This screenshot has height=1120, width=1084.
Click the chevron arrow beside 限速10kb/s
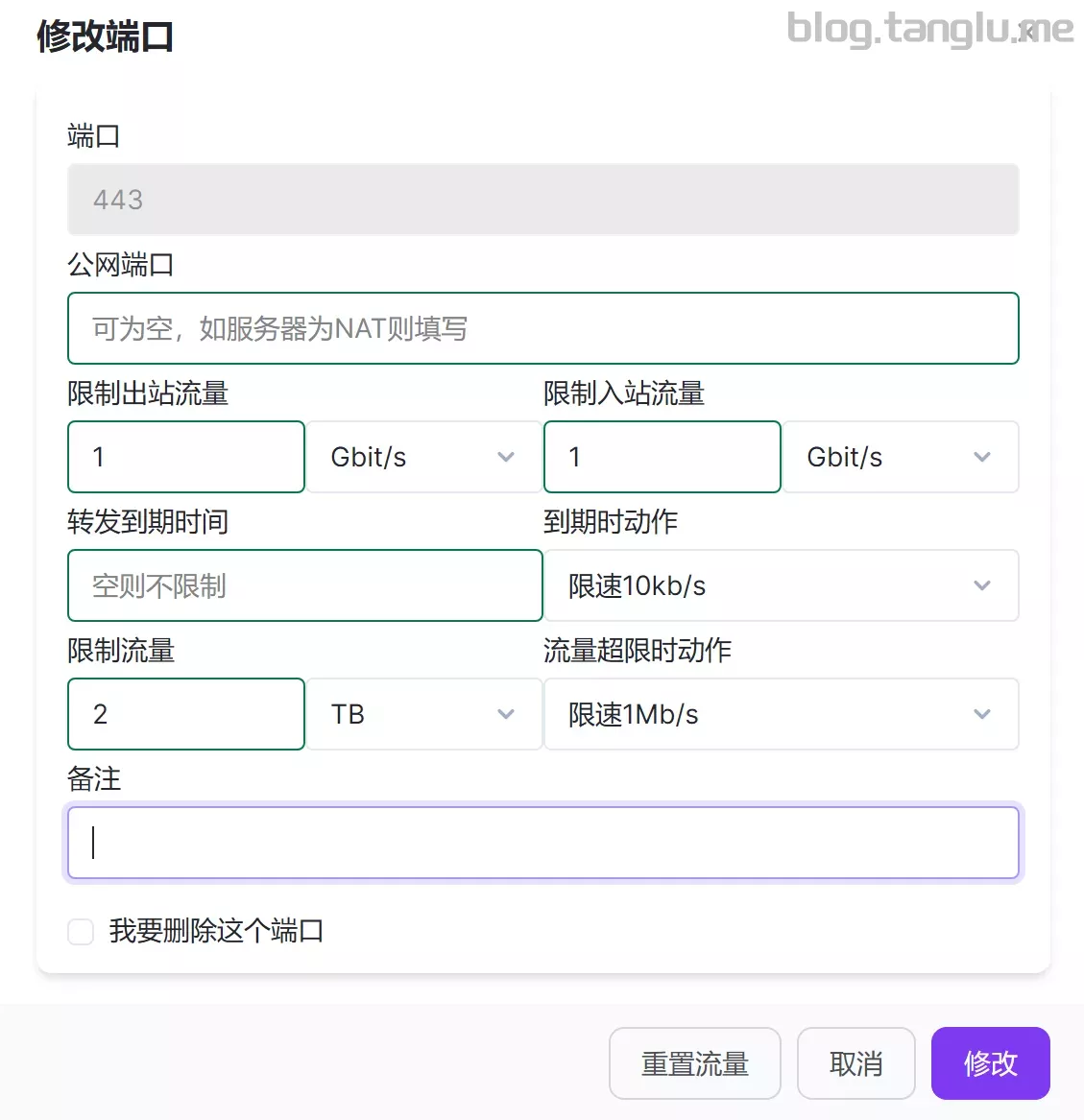[981, 585]
